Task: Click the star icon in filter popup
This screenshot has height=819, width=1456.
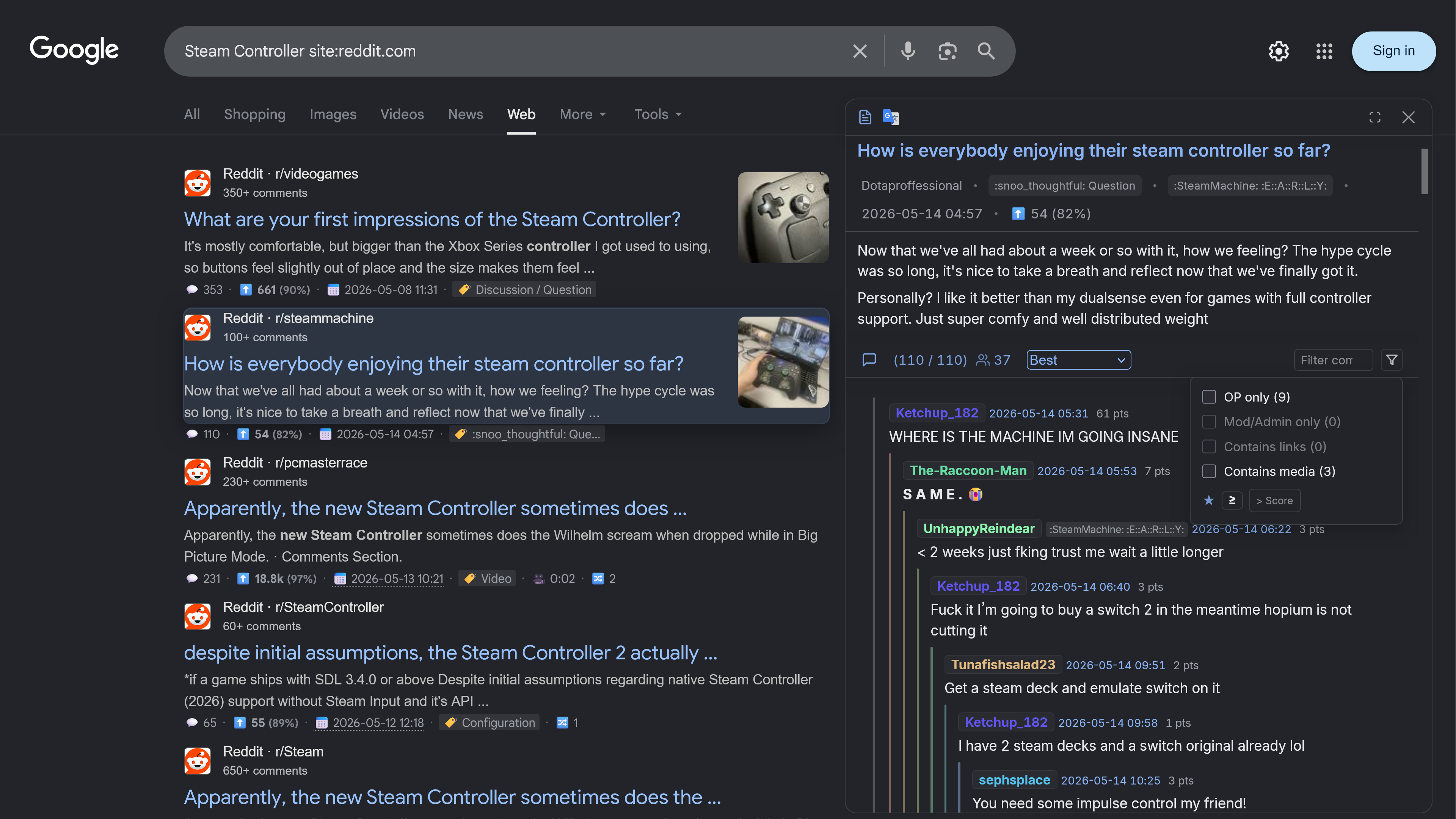Action: click(1208, 500)
